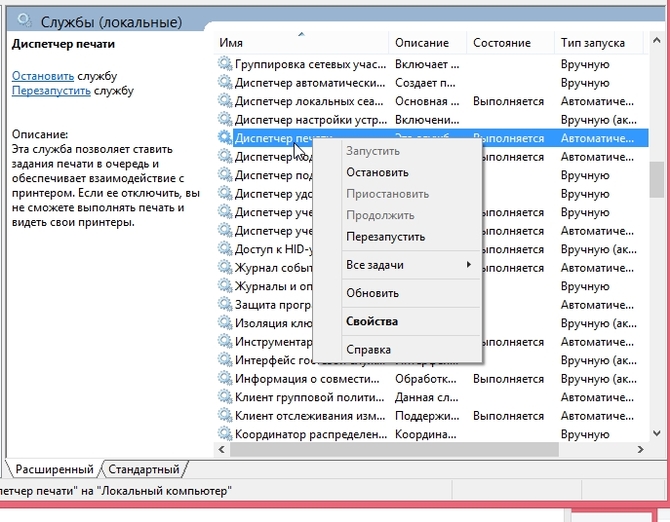
Task: Sort list by Тип запуска column header
Action: 598,43
